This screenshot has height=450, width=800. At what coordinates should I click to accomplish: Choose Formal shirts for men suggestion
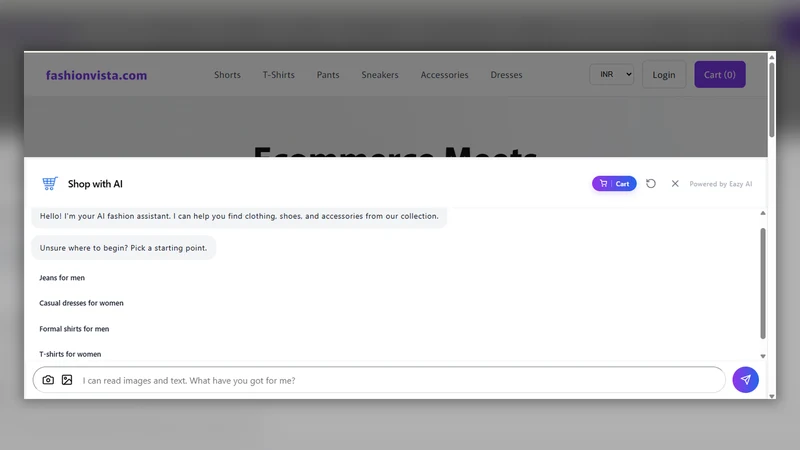pyautogui.click(x=74, y=329)
